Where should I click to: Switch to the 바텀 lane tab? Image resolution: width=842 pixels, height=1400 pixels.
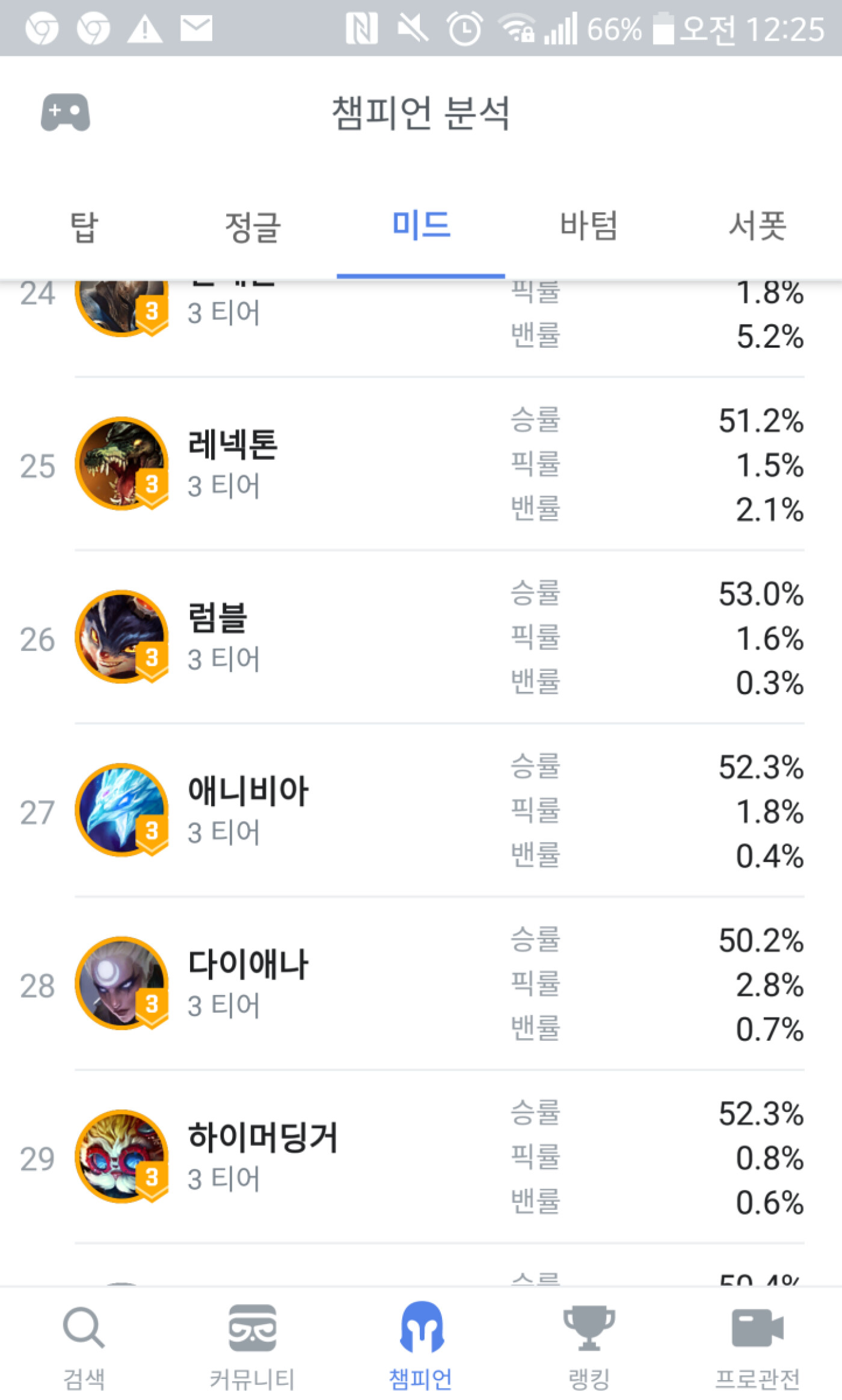tap(589, 226)
